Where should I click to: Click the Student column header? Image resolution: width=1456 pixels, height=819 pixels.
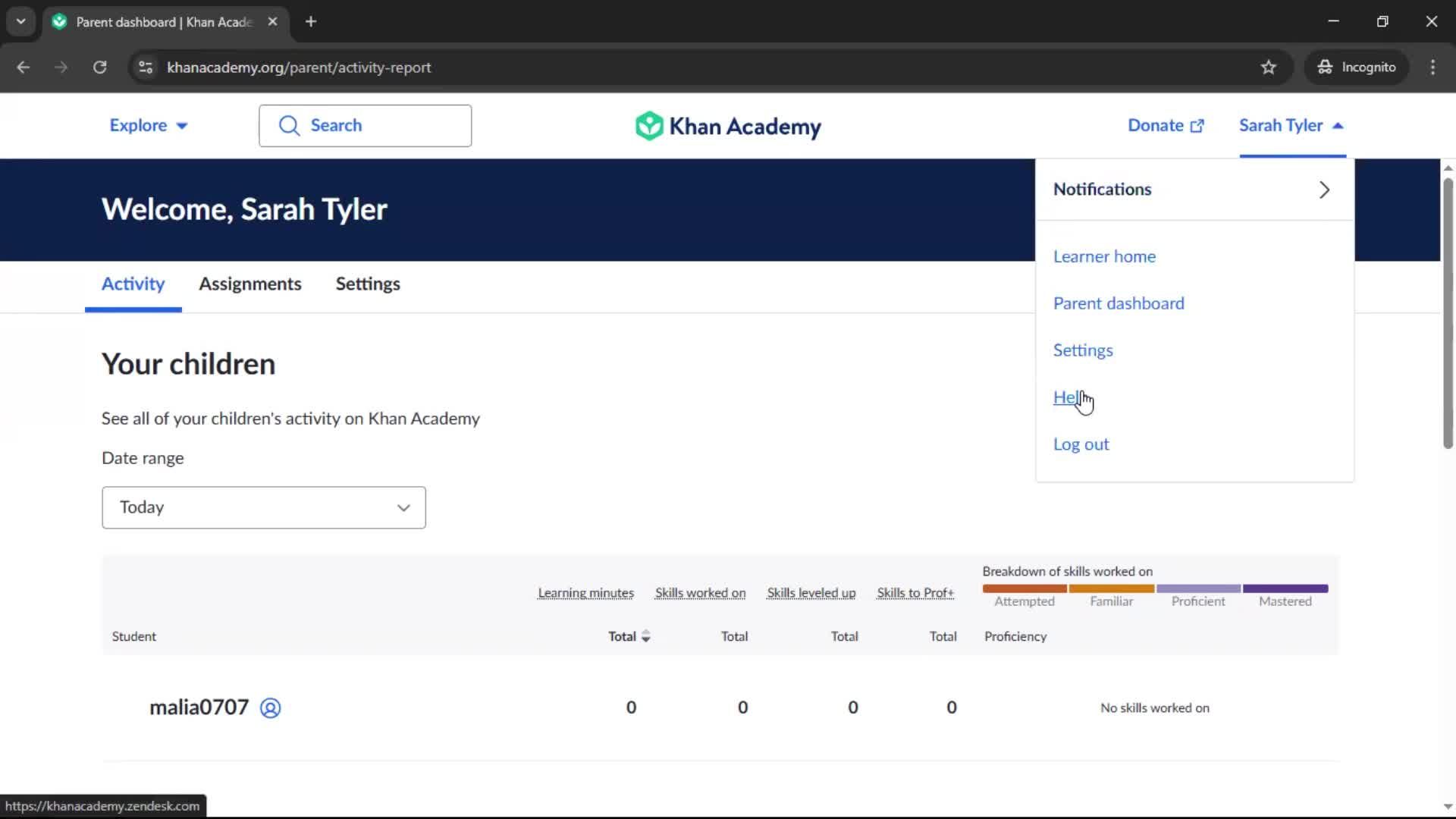tap(133, 636)
